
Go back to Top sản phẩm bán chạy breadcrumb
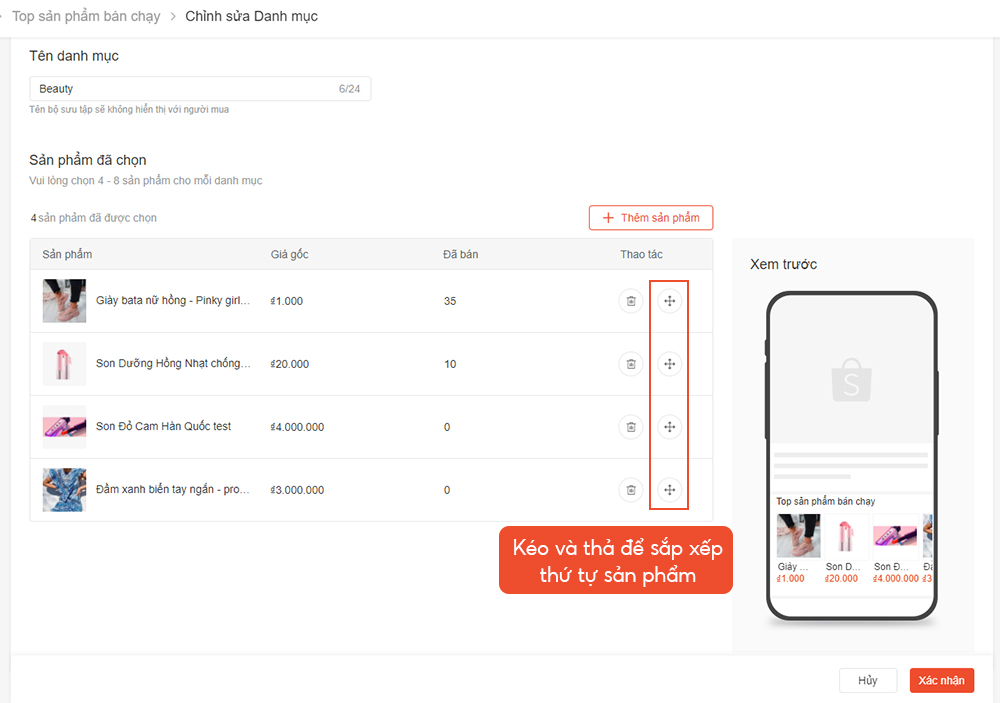(x=85, y=17)
